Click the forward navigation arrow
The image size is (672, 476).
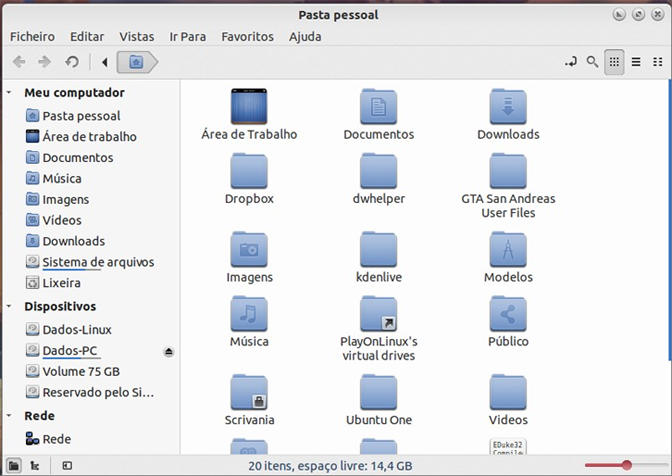tap(44, 62)
